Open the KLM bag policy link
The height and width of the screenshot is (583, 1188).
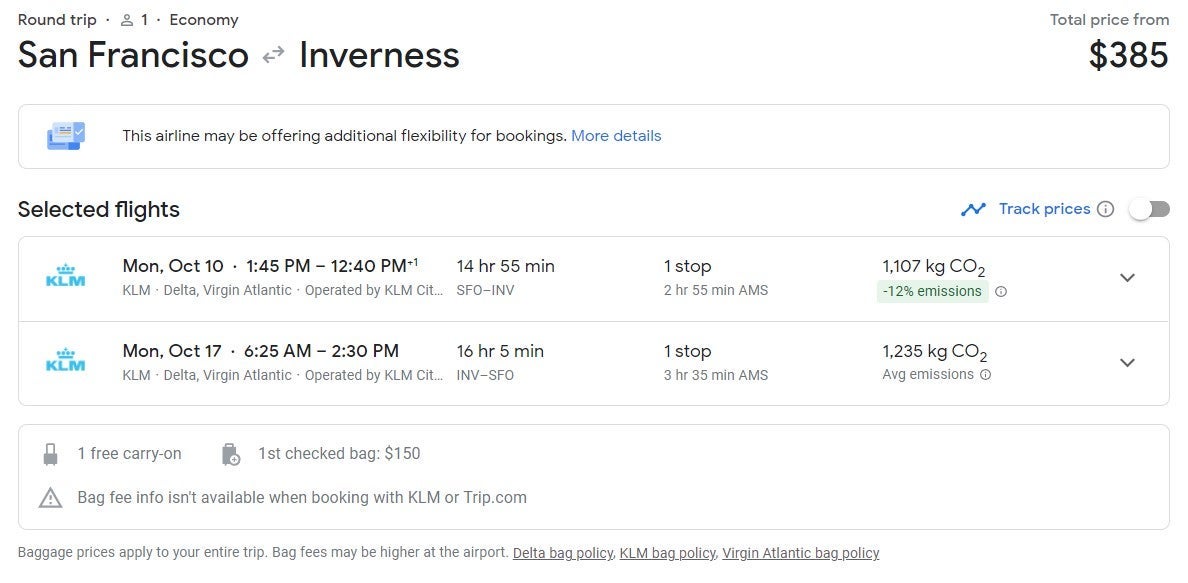[667, 553]
